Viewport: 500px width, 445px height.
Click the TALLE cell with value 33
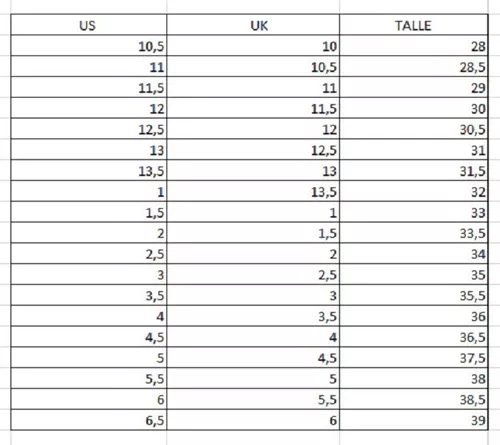pos(414,212)
